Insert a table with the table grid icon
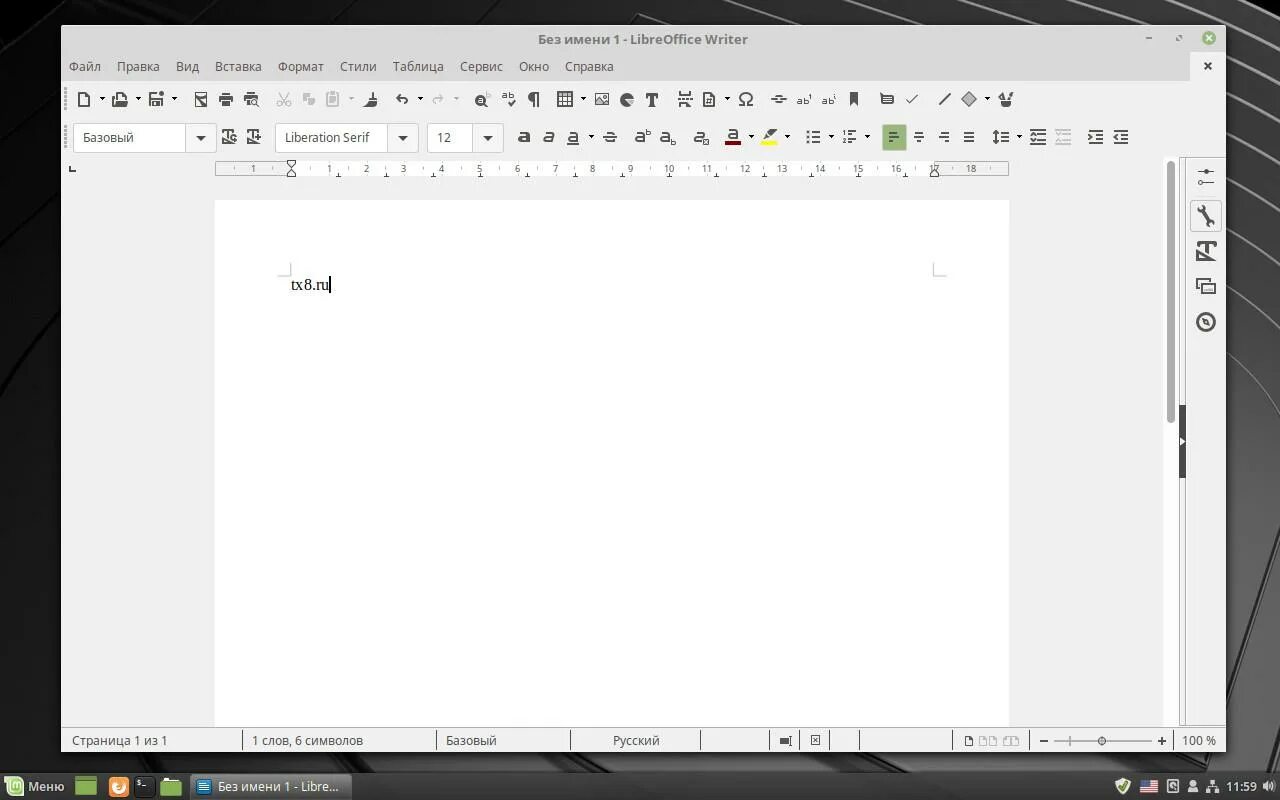The image size is (1280, 800). pos(565,99)
